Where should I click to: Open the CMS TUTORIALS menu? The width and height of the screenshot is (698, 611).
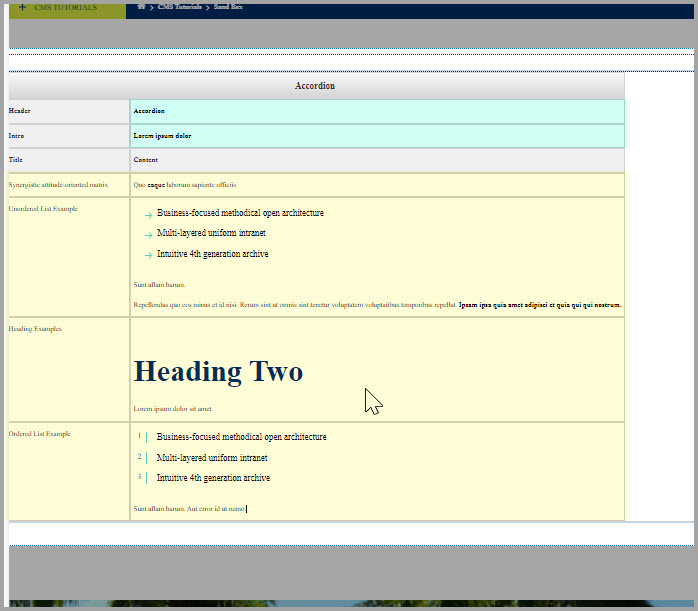[65, 8]
